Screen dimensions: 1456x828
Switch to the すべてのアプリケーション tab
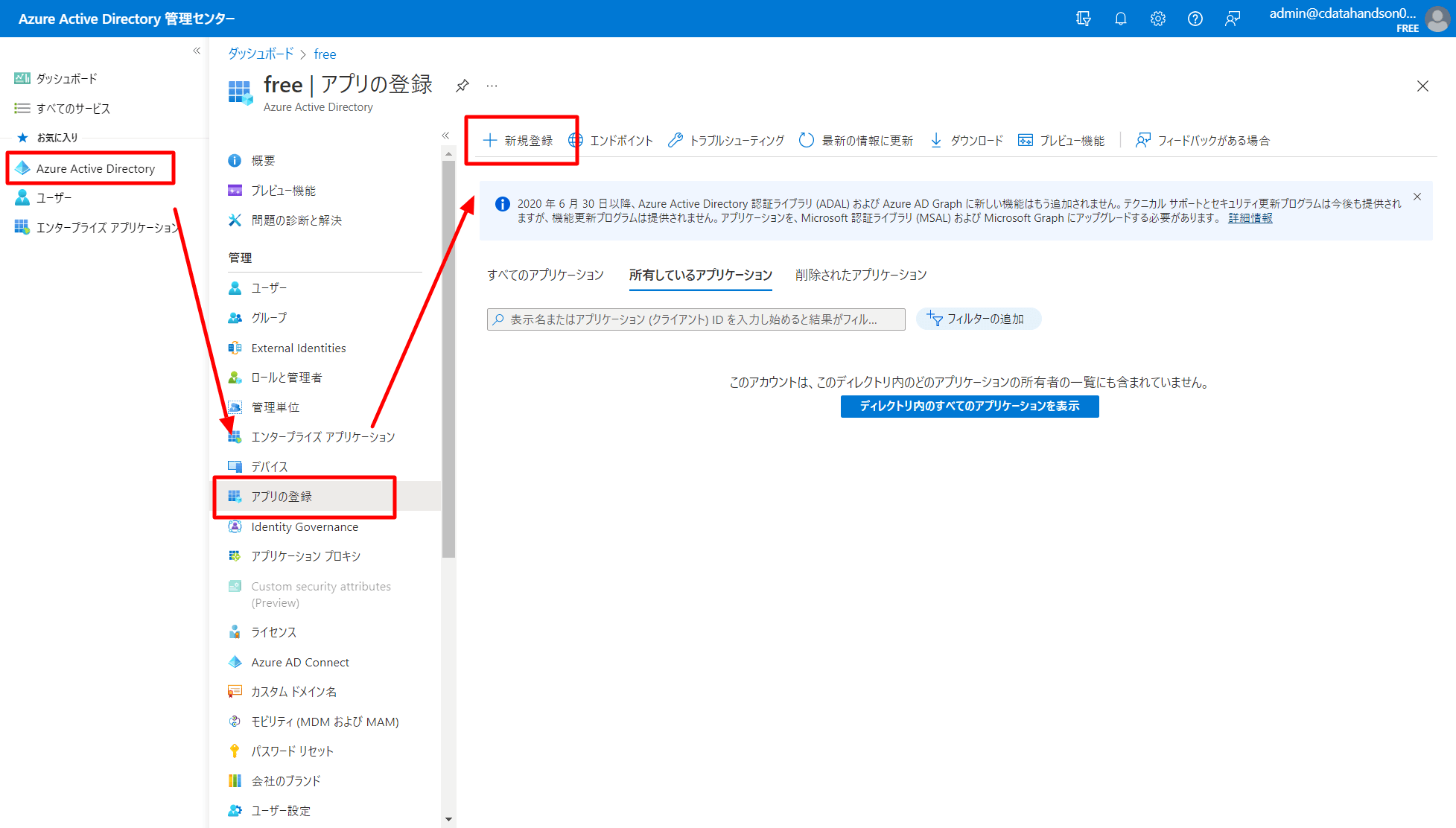(x=546, y=275)
